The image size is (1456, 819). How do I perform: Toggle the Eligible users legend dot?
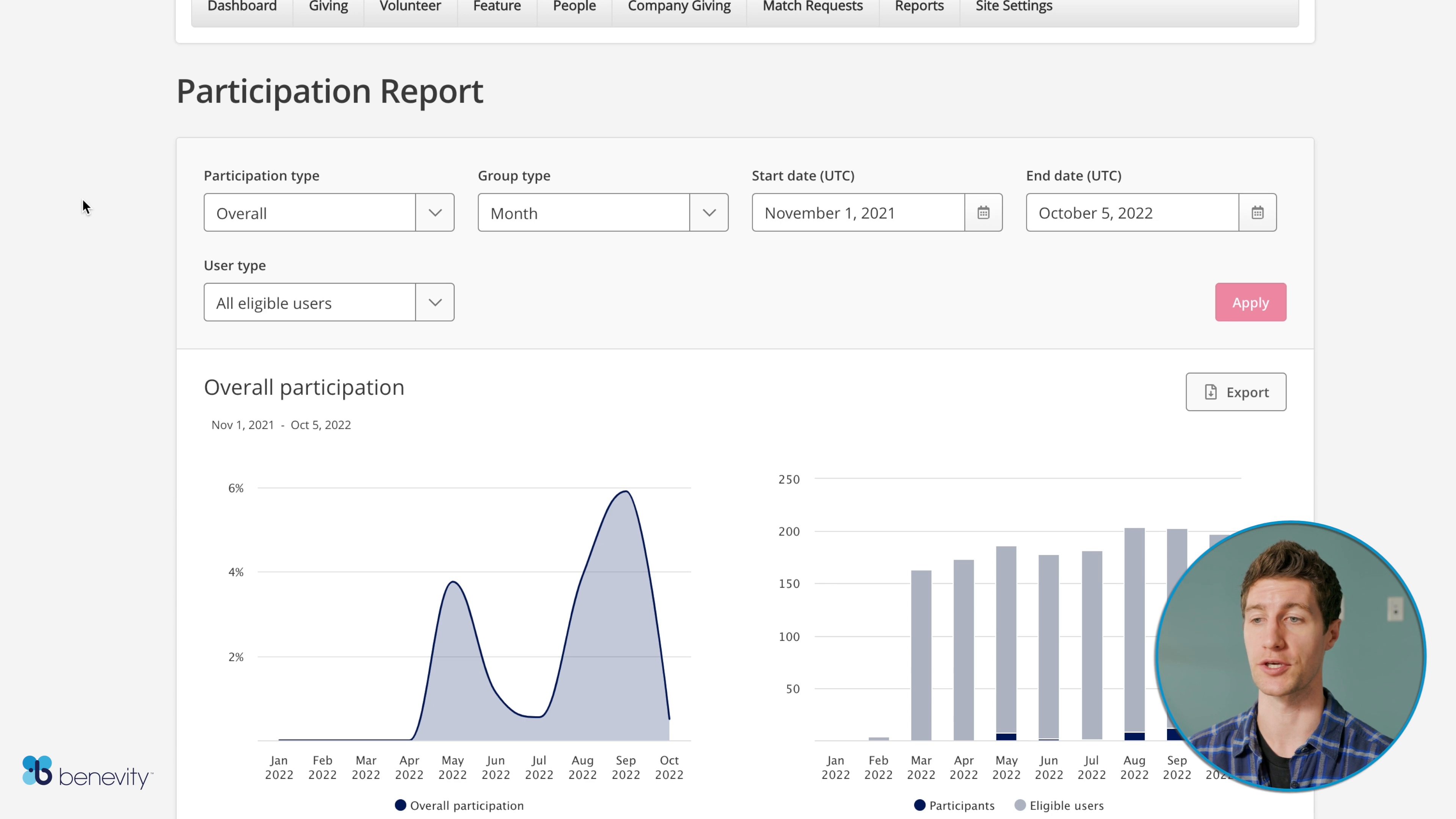click(1020, 805)
